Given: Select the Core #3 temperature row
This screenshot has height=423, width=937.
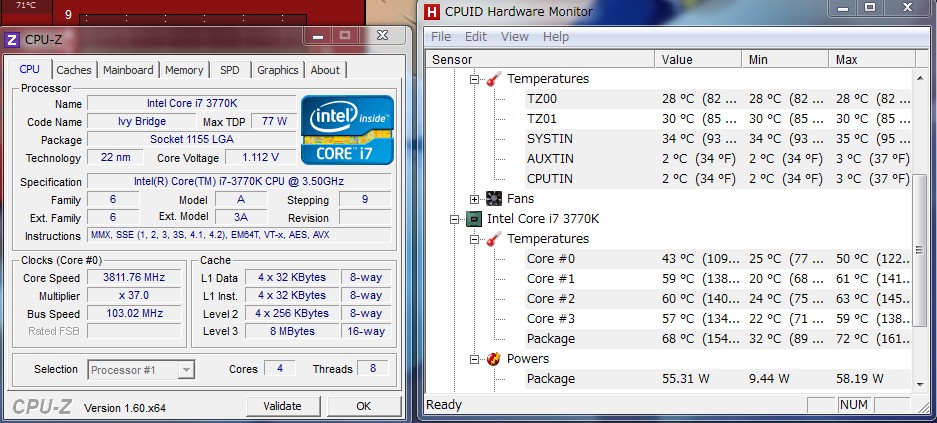Looking at the screenshot, I should pyautogui.click(x=719, y=318).
